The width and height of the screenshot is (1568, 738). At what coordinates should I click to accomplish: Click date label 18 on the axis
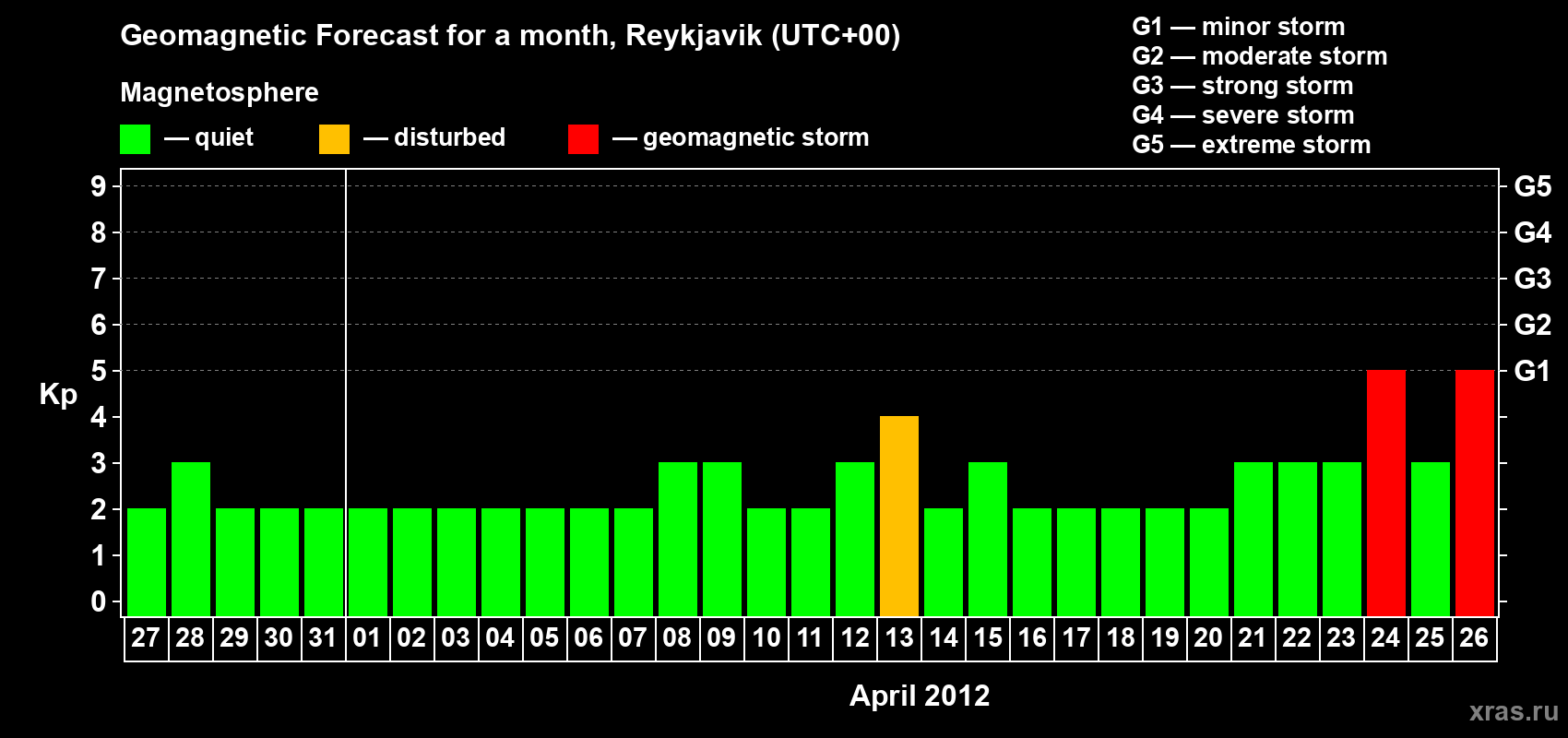pyautogui.click(x=1121, y=637)
